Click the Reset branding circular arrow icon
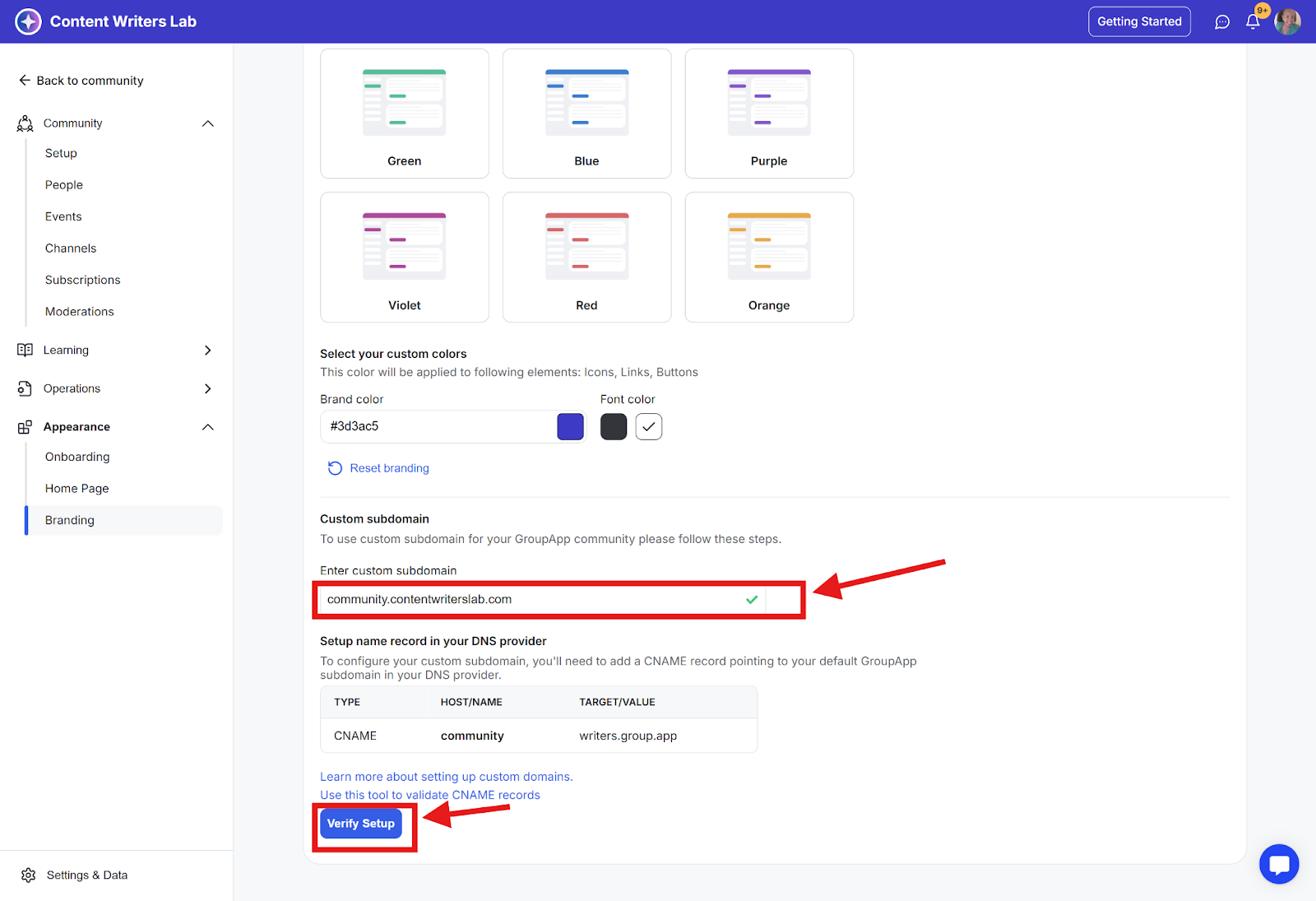The image size is (1316, 901). (335, 468)
